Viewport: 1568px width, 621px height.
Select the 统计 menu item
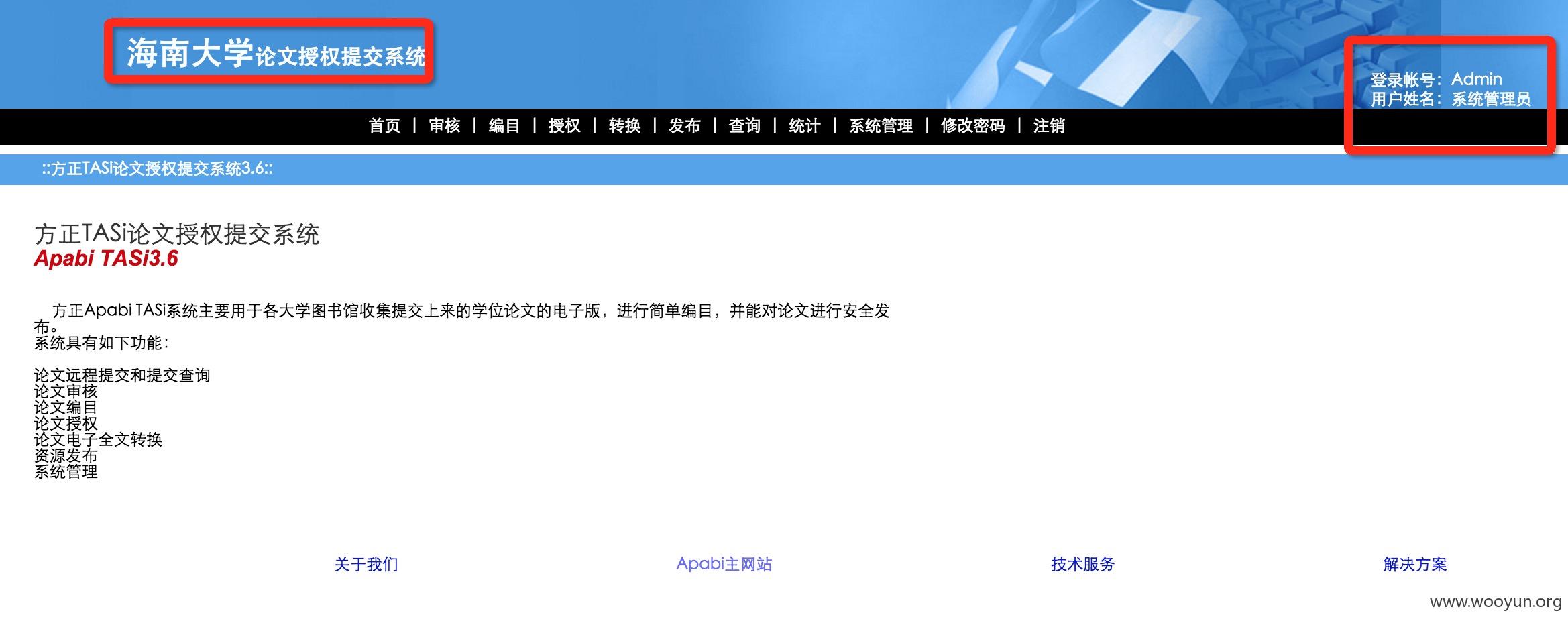coord(805,126)
